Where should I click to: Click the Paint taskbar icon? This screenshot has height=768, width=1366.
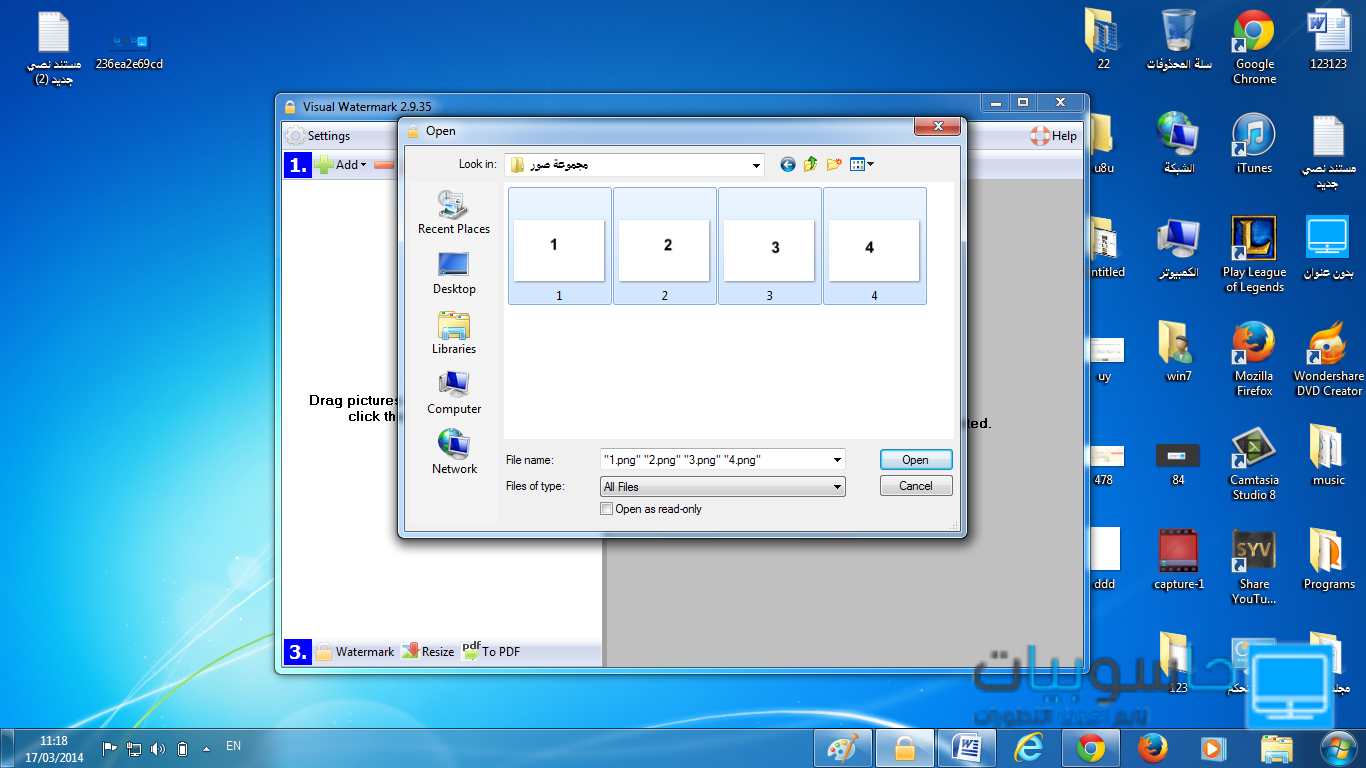[x=843, y=748]
